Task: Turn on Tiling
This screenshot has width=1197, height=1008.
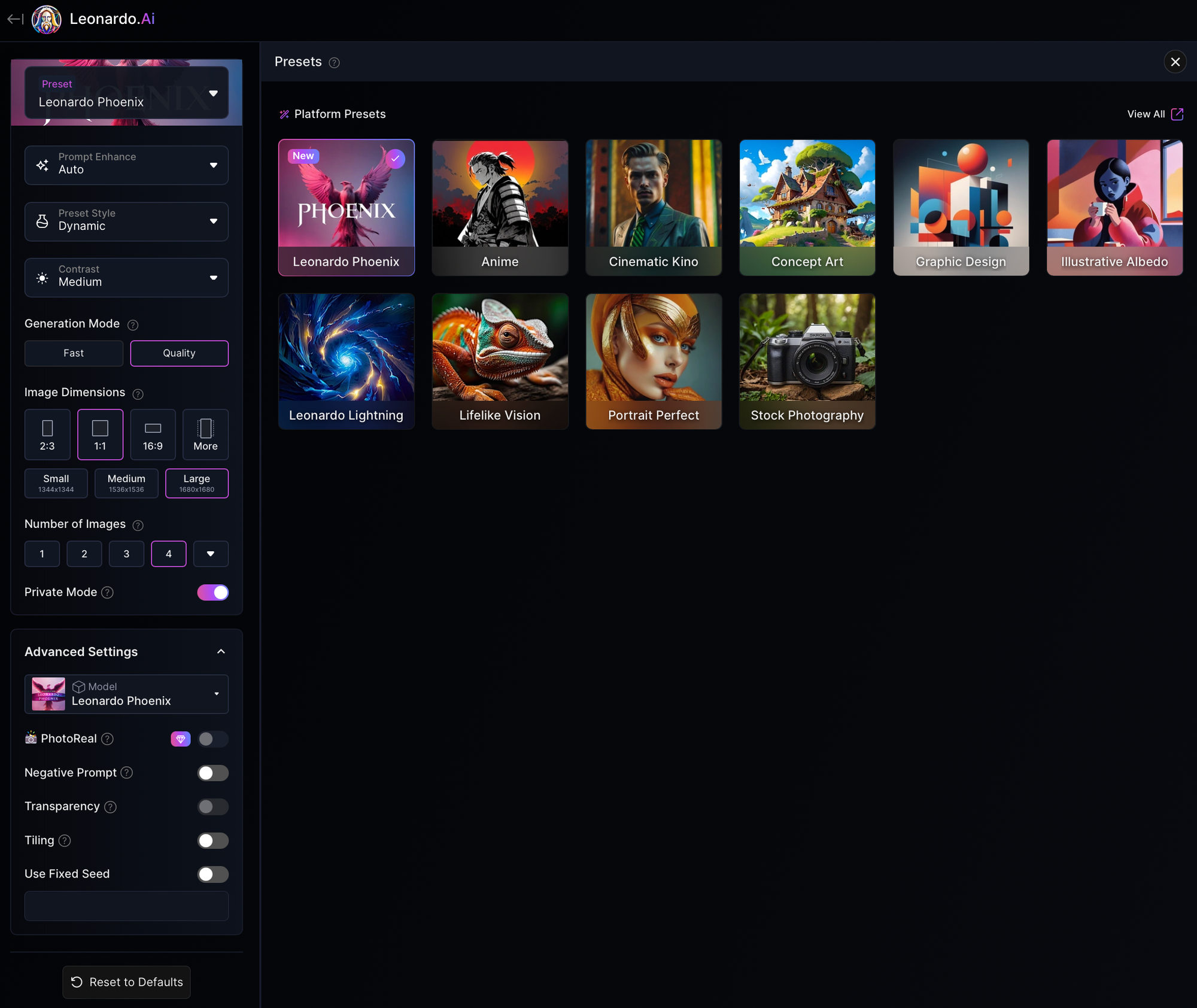Action: (212, 840)
